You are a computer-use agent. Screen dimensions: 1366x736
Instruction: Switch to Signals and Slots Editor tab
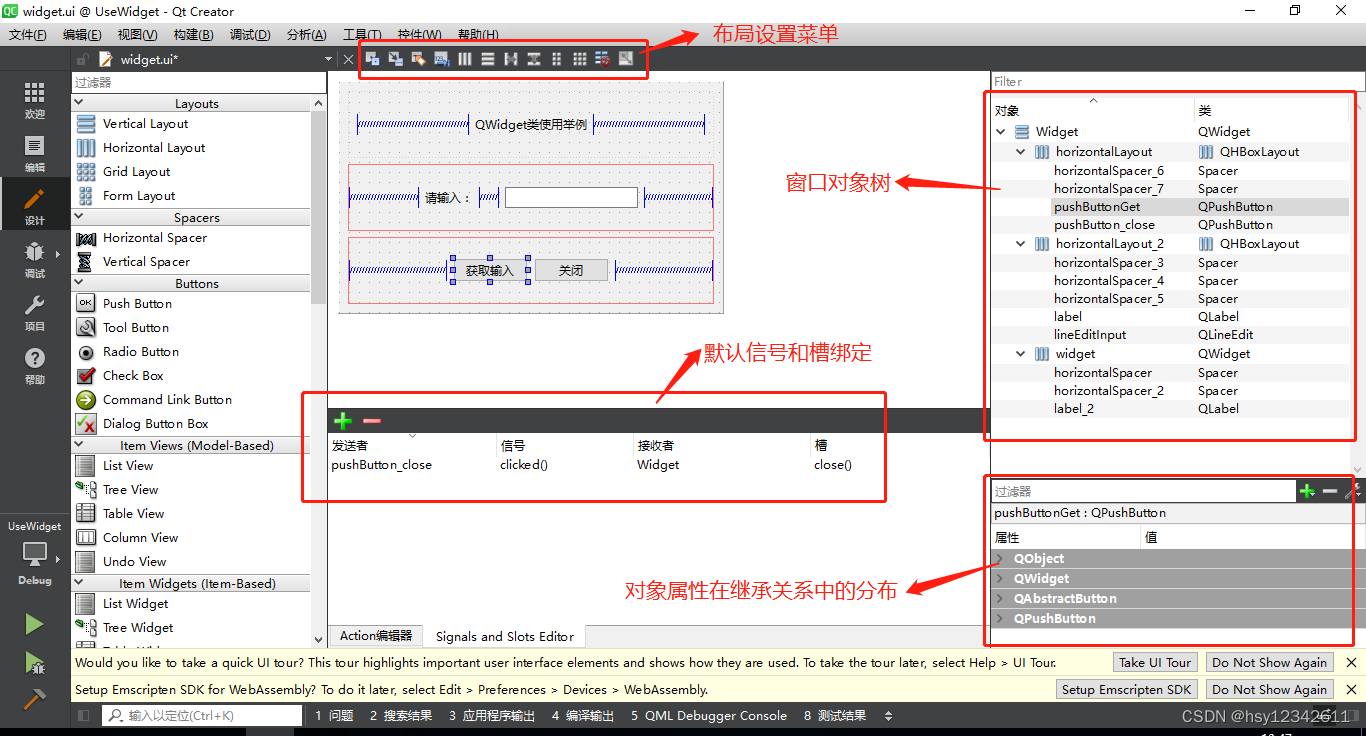[505, 636]
